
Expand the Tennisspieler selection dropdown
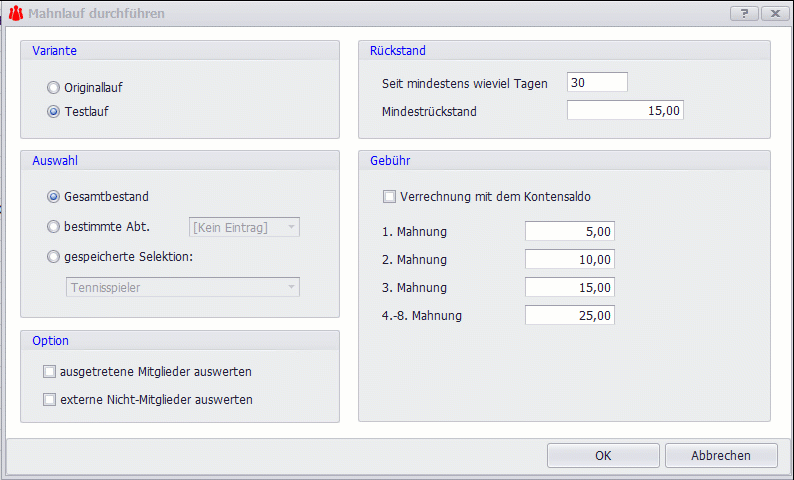pos(182,288)
